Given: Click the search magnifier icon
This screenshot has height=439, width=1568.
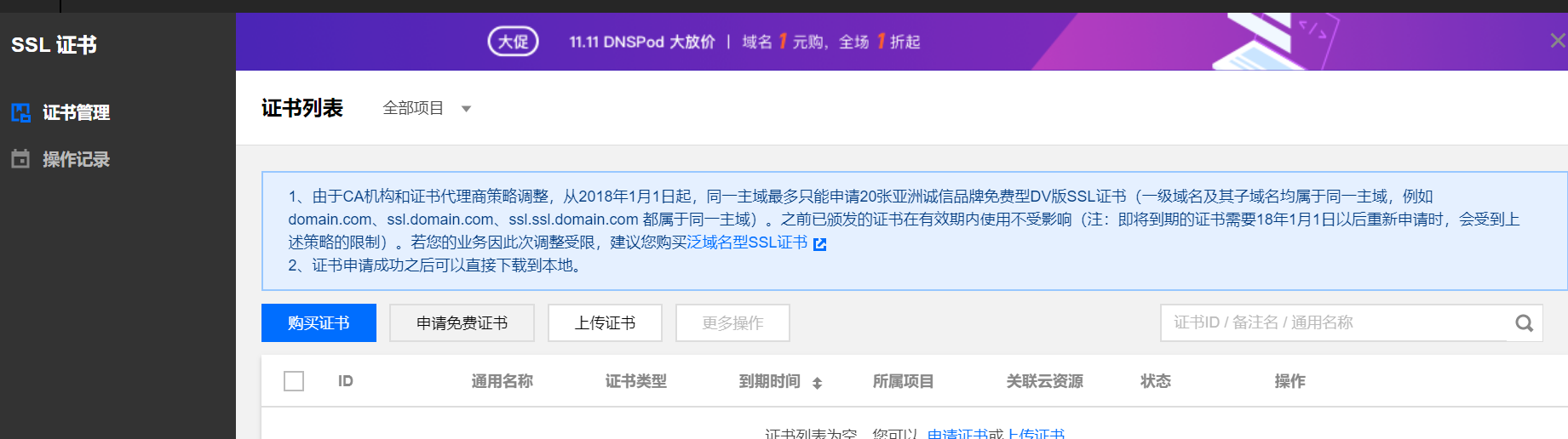Looking at the screenshot, I should pyautogui.click(x=1525, y=323).
